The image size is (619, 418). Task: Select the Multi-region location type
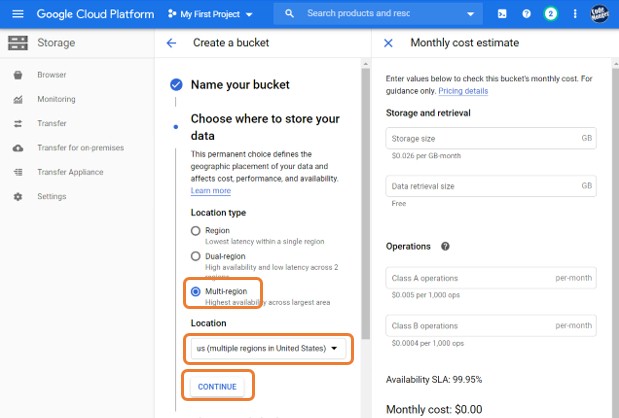coord(195,291)
